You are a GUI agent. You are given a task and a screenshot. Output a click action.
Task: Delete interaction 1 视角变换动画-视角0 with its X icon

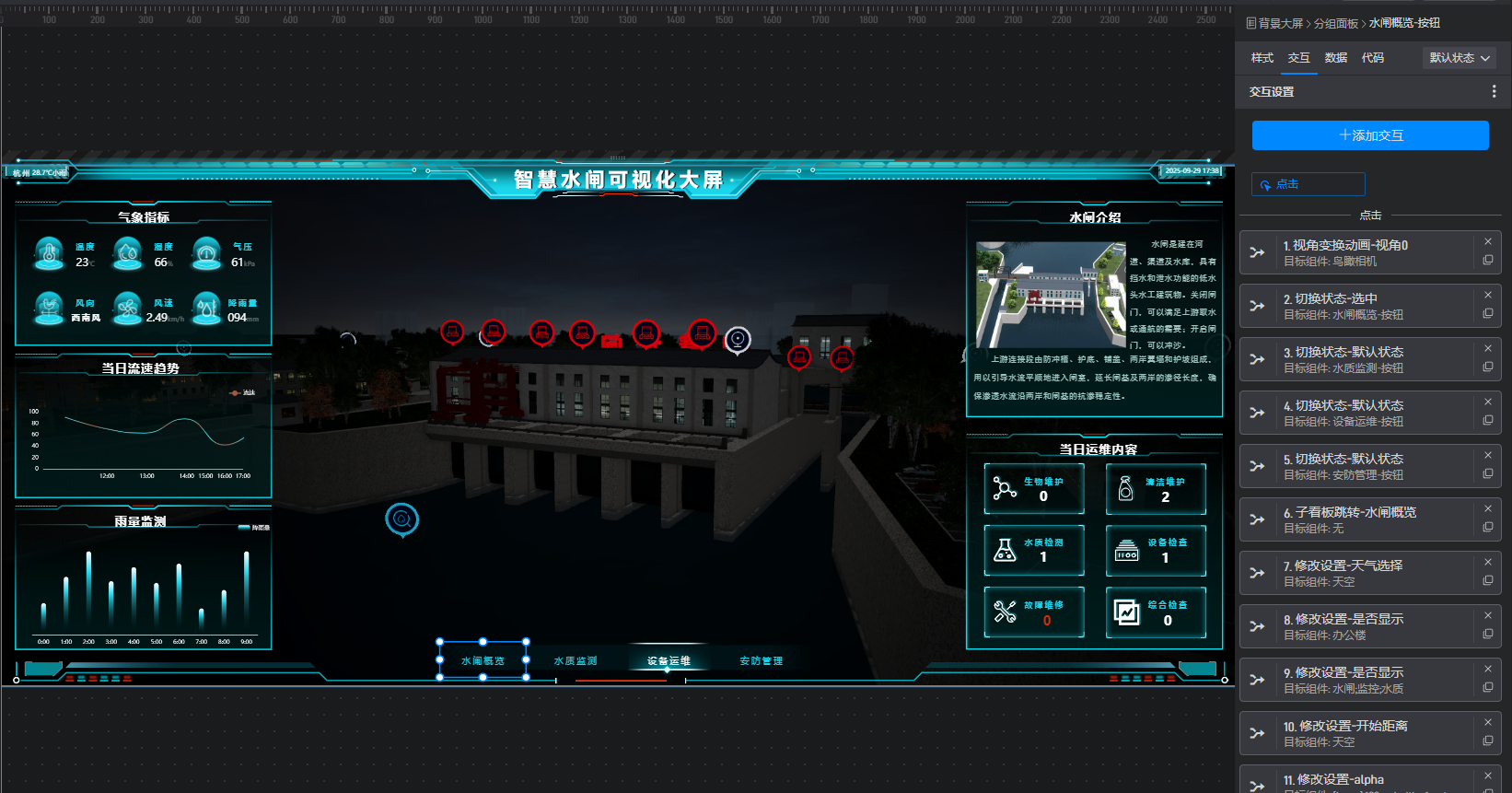[x=1487, y=242]
